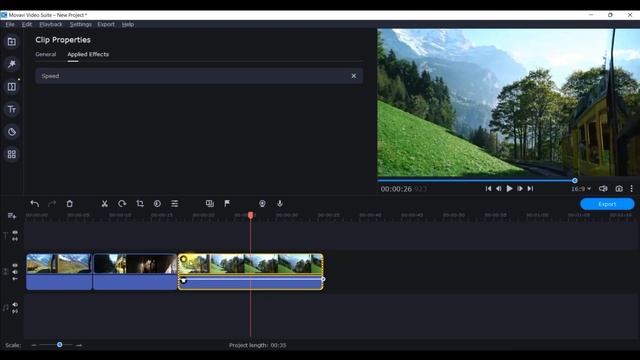Switch to the General tab
640x360 pixels.
(x=46, y=54)
